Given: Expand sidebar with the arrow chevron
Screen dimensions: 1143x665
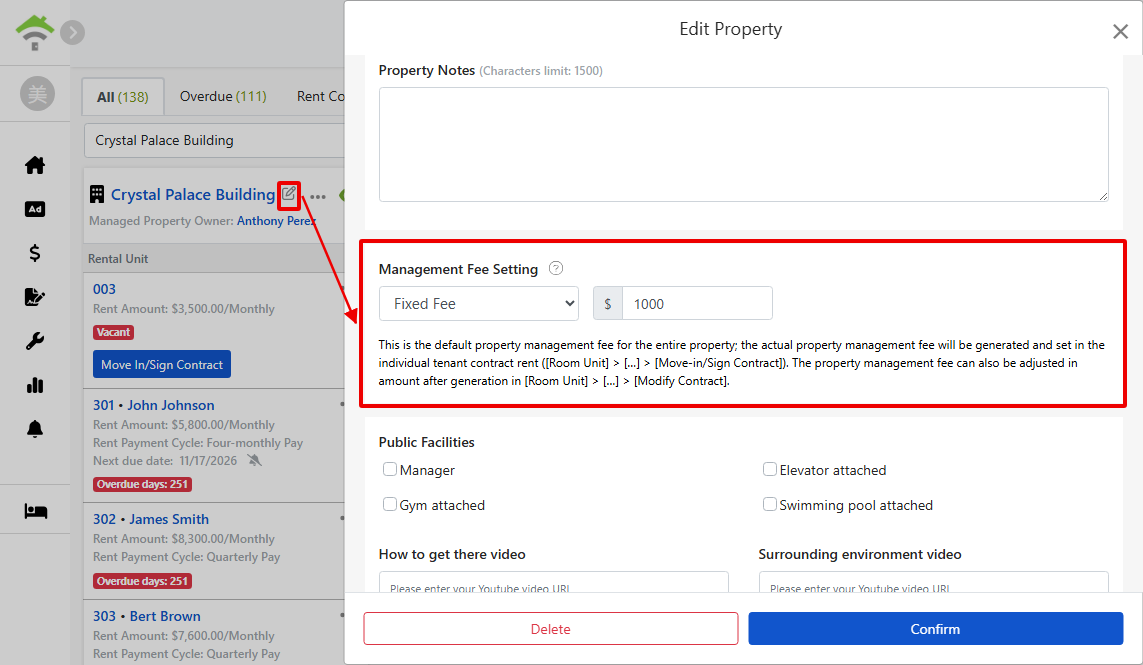Looking at the screenshot, I should point(72,32).
